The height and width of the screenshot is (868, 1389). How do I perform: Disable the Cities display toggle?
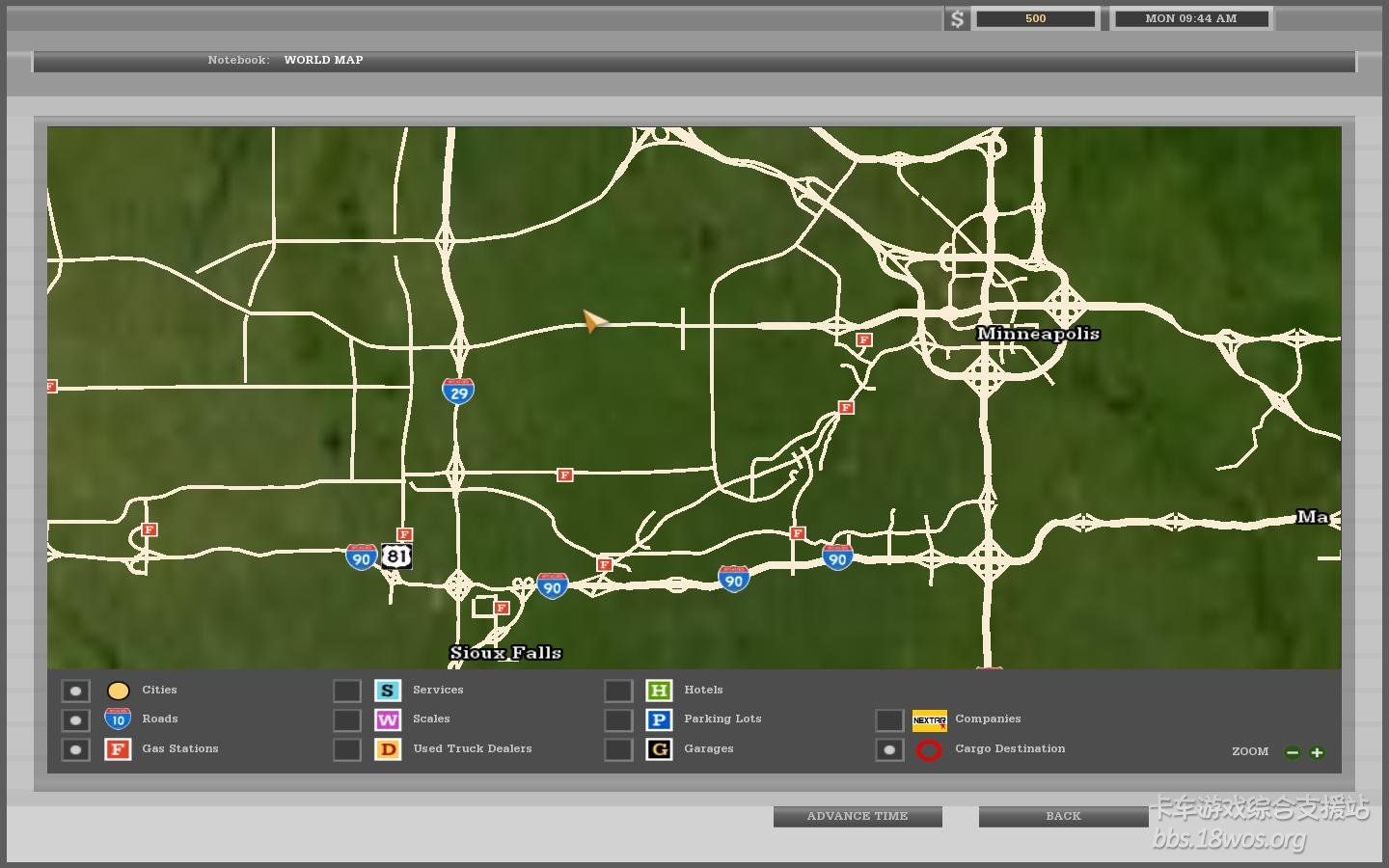click(x=75, y=691)
